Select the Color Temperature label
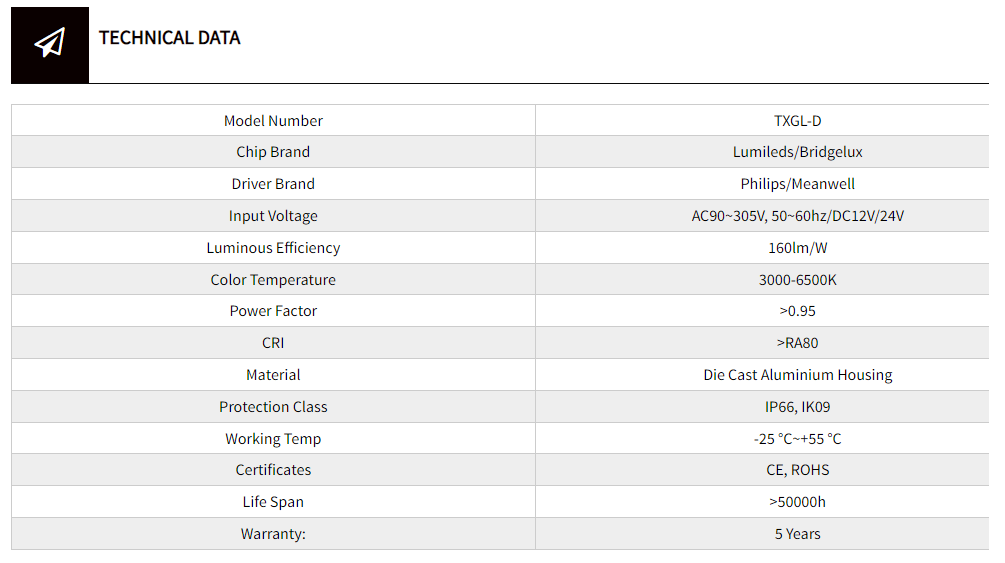Image resolution: width=1005 pixels, height=563 pixels. (273, 280)
